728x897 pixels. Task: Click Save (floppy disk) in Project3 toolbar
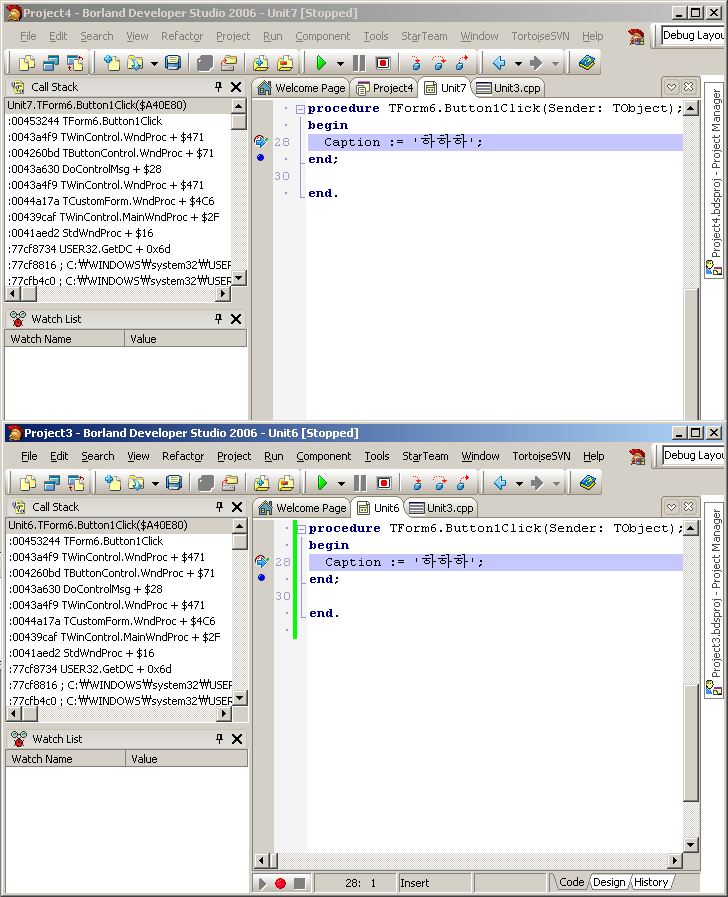coord(173,483)
